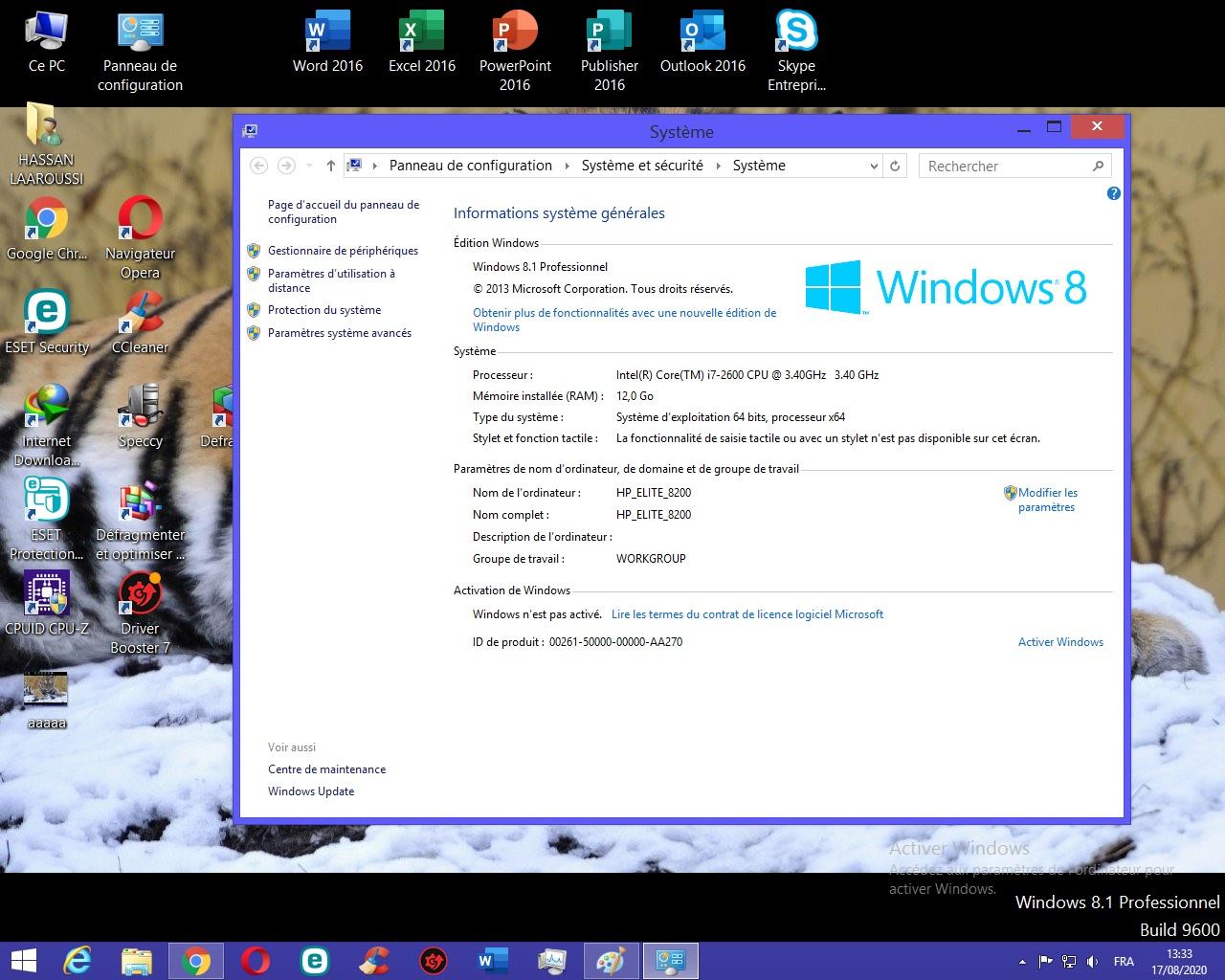This screenshot has height=980, width=1225.
Task: Click Obtenir plus de fonctionnalités link
Action: (x=624, y=320)
